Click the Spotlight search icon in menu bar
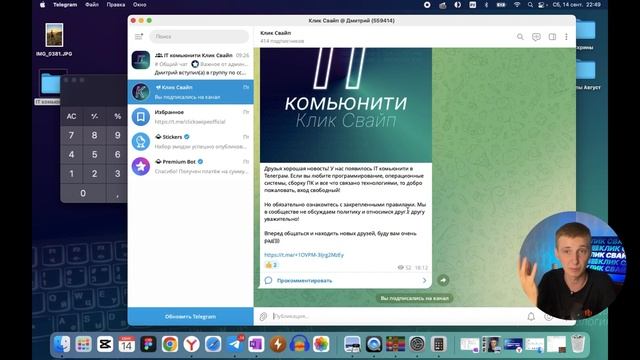Image resolution: width=640 pixels, height=360 pixels. click(530, 5)
